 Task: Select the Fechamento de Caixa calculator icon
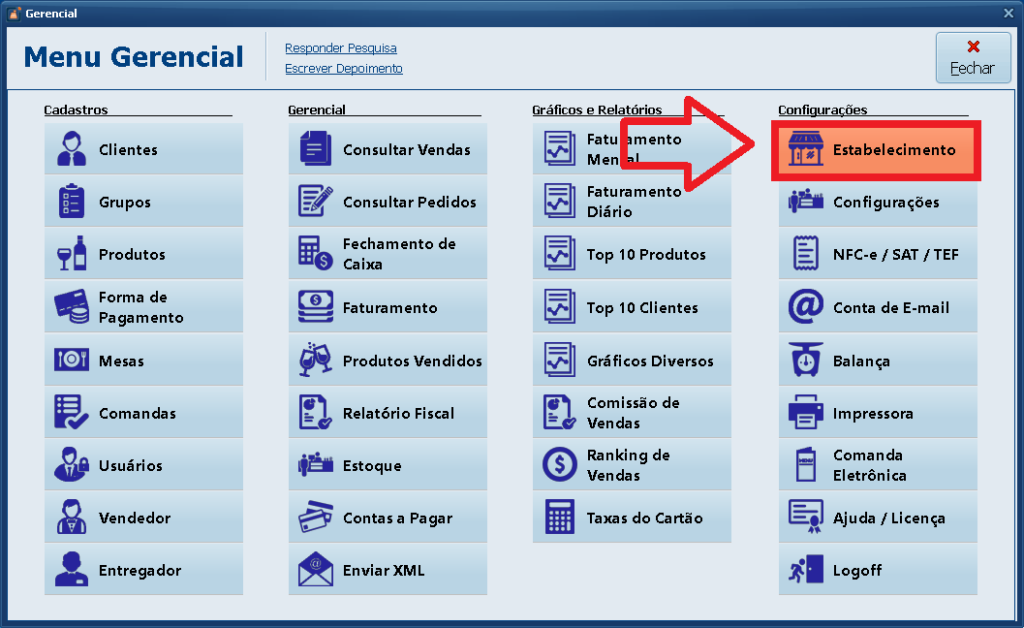coord(316,255)
